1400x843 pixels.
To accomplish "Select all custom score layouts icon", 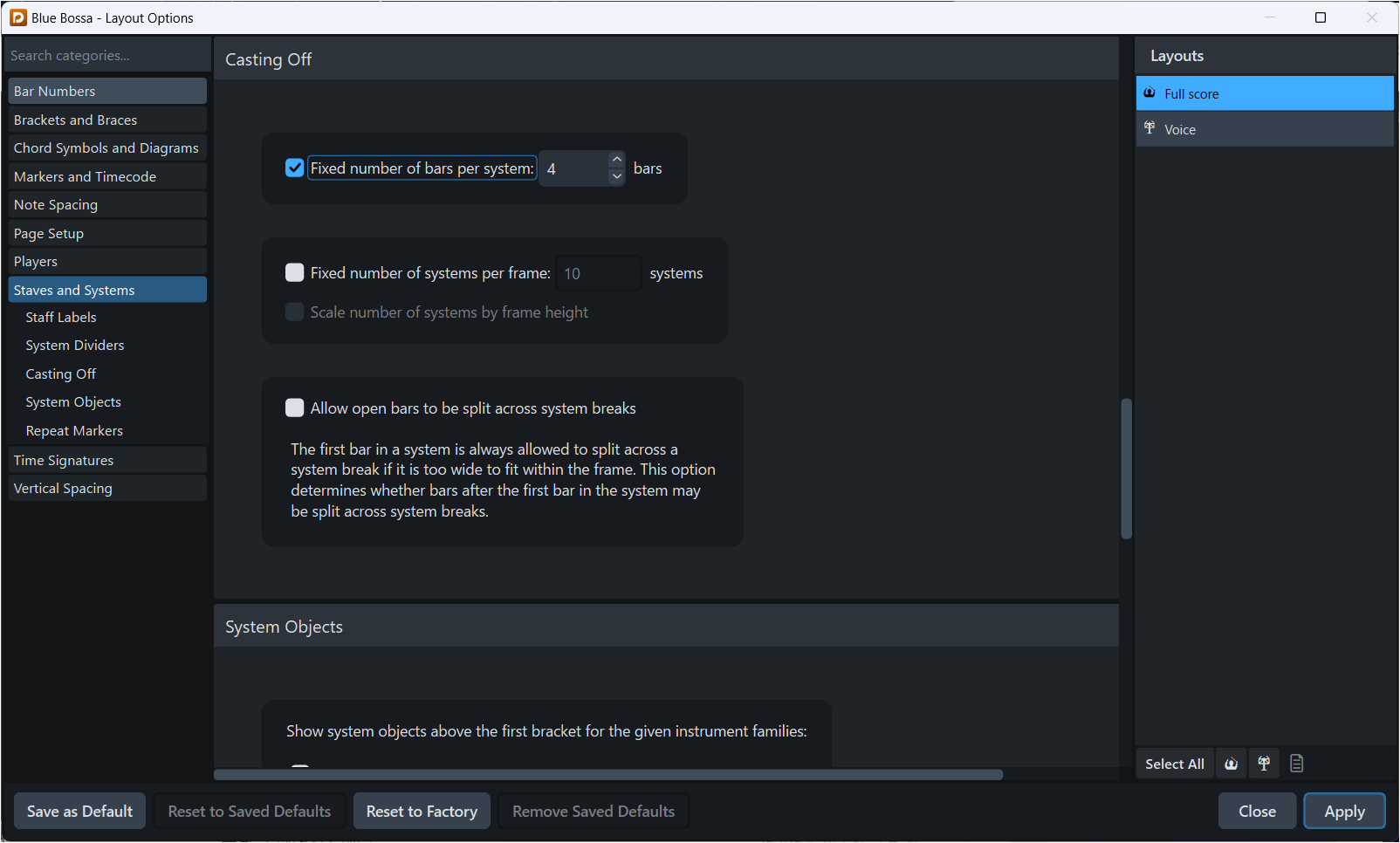I will click(x=1297, y=764).
